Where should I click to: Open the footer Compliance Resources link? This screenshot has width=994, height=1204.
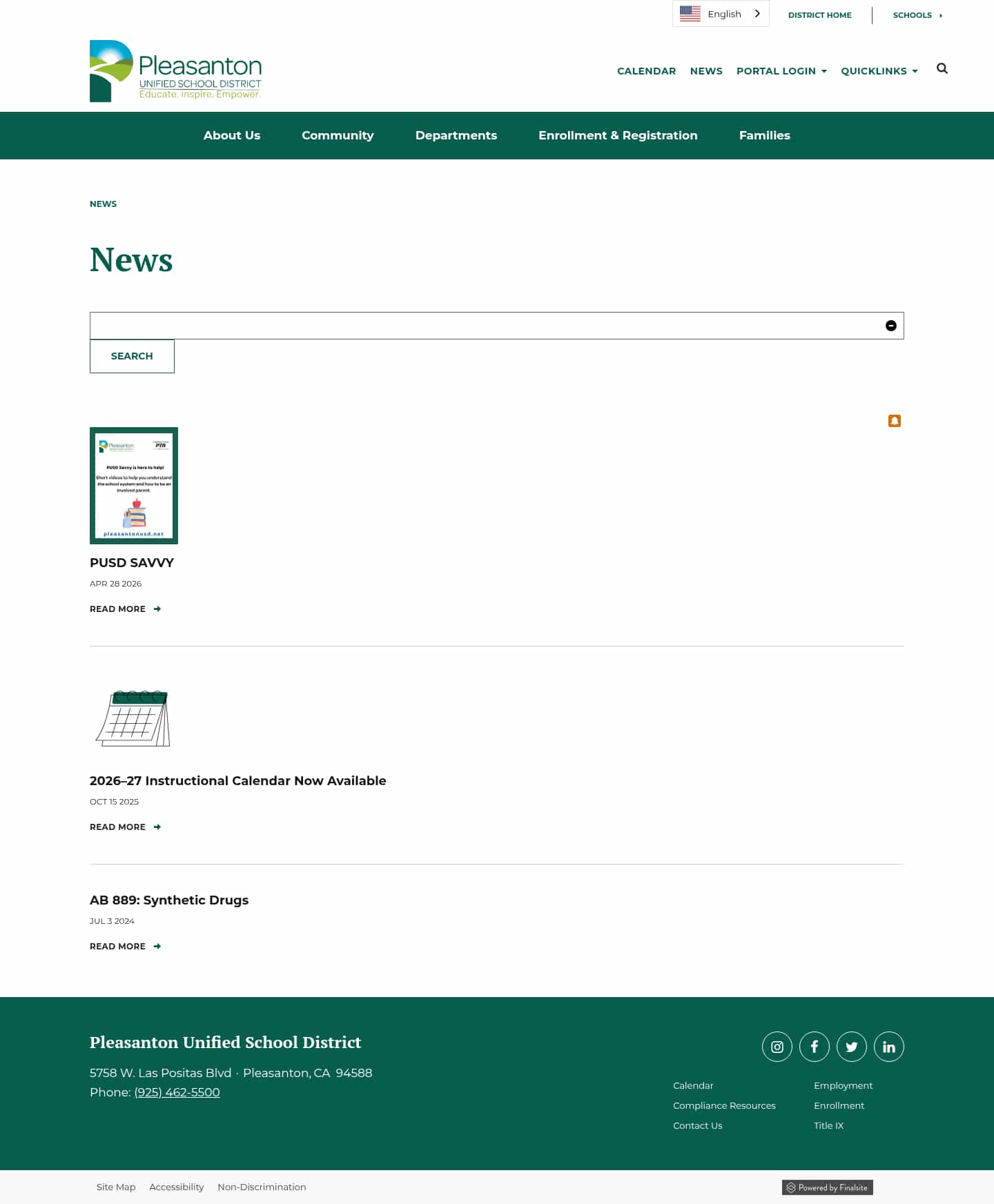point(724,1106)
